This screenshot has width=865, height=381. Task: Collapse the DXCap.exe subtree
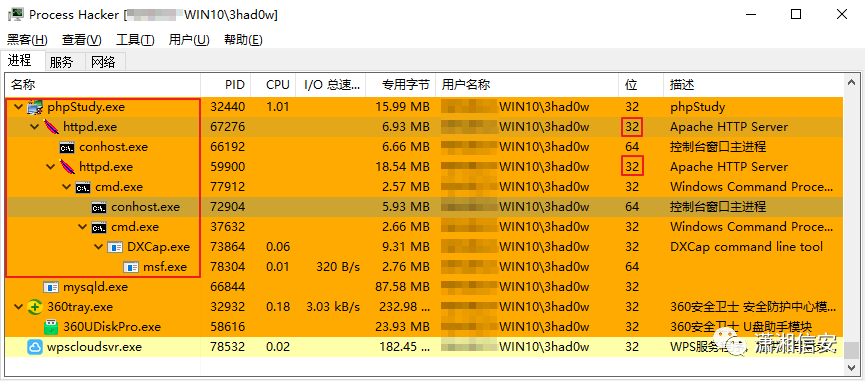(x=99, y=247)
